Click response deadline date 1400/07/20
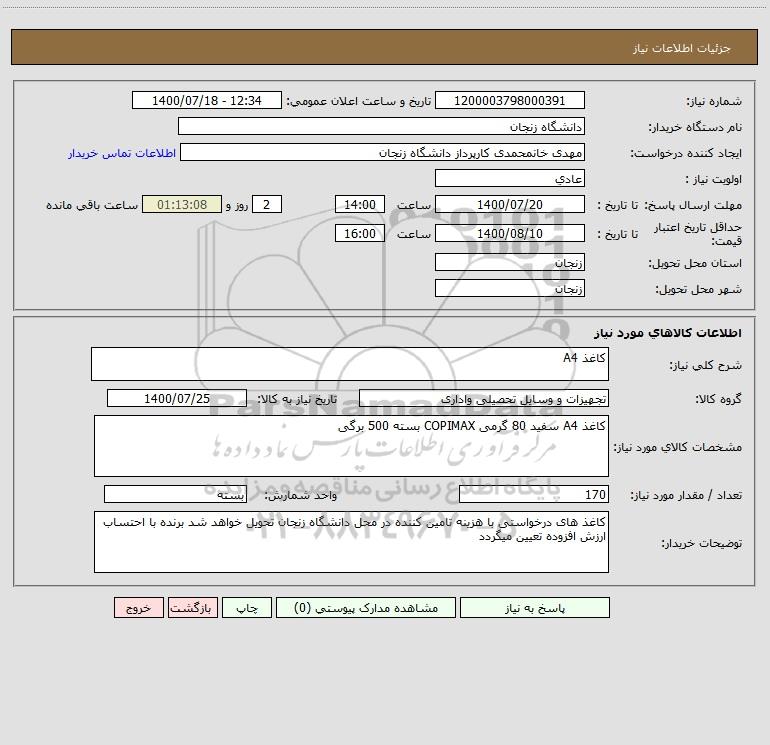The image size is (770, 745). click(x=510, y=204)
